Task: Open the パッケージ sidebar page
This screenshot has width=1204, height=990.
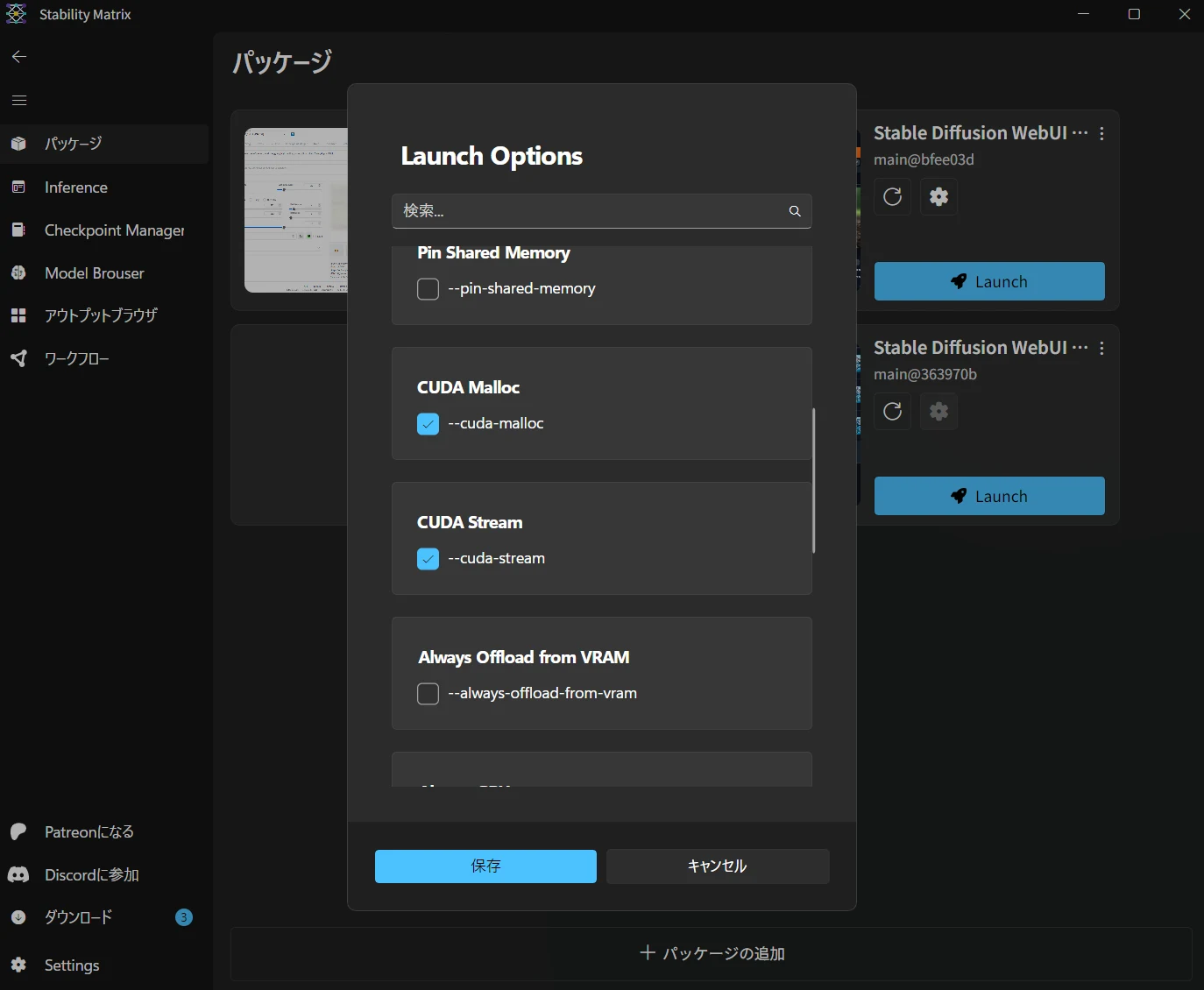Action: point(104,144)
